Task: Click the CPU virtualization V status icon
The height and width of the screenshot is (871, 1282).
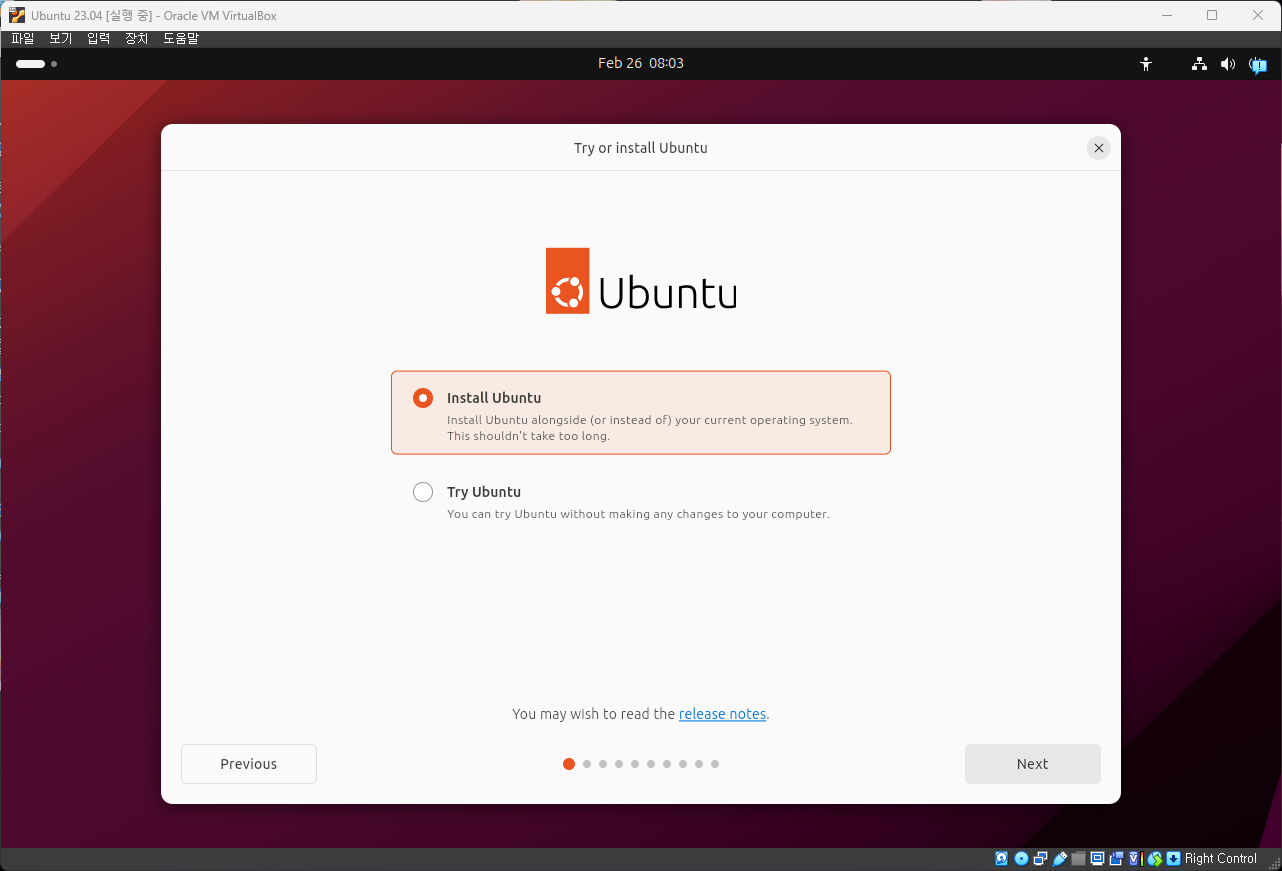Action: (x=1134, y=858)
